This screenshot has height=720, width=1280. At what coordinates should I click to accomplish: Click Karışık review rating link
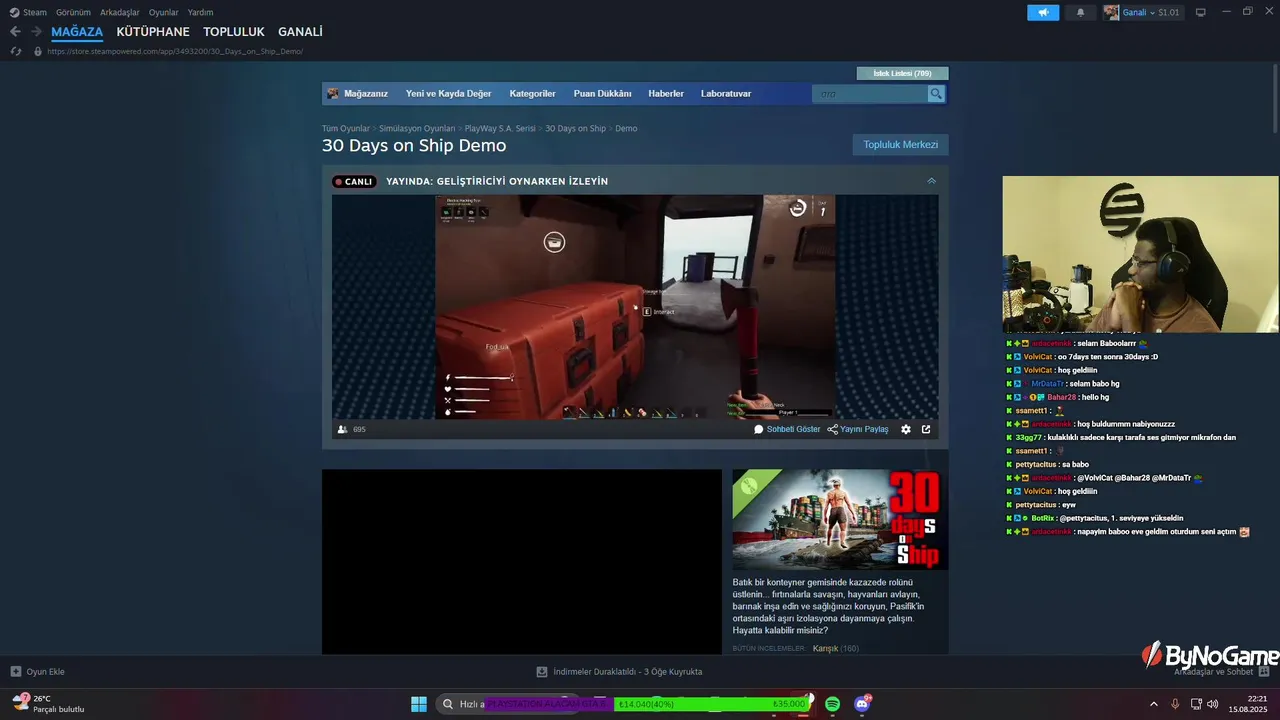(825, 649)
